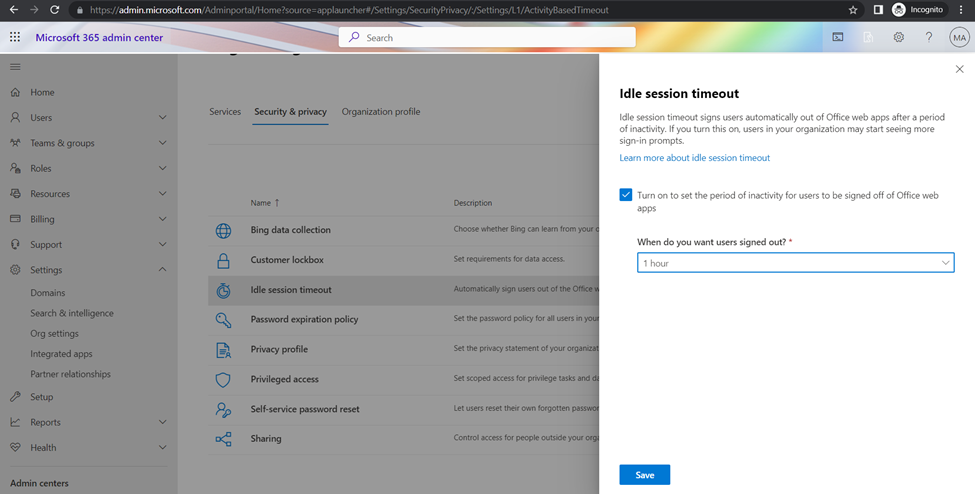Click the Teams & groups icon
The image size is (975, 494).
tap(16, 143)
